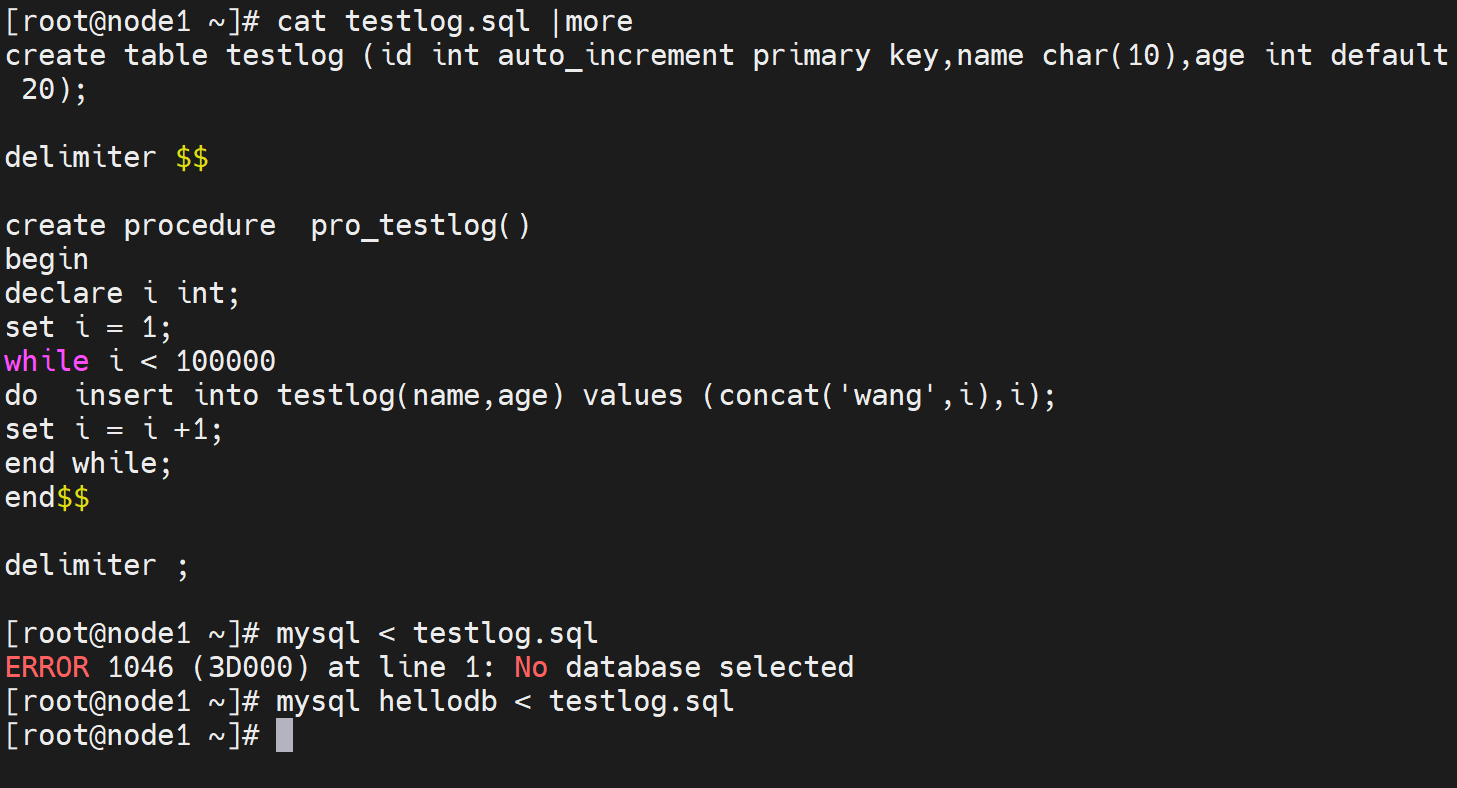
Task: Click the 'auto_increment' keyword
Action: pyautogui.click(x=615, y=55)
